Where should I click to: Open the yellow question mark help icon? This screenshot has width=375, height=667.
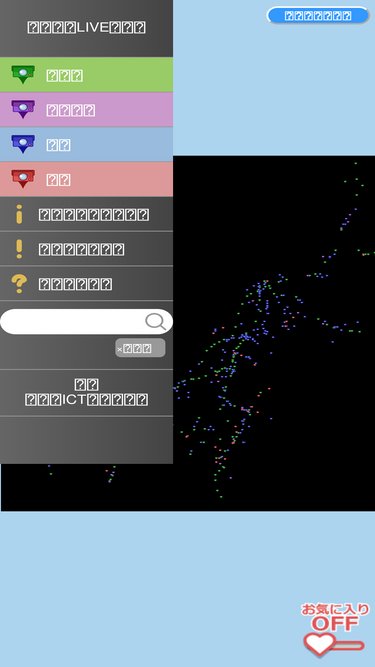[19, 284]
